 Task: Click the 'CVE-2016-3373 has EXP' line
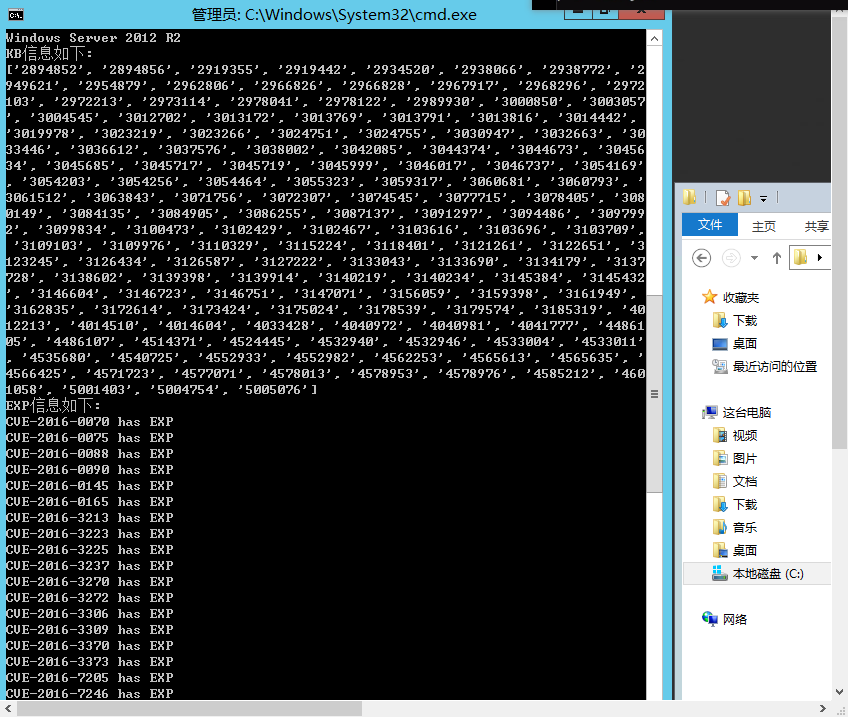[89, 662]
